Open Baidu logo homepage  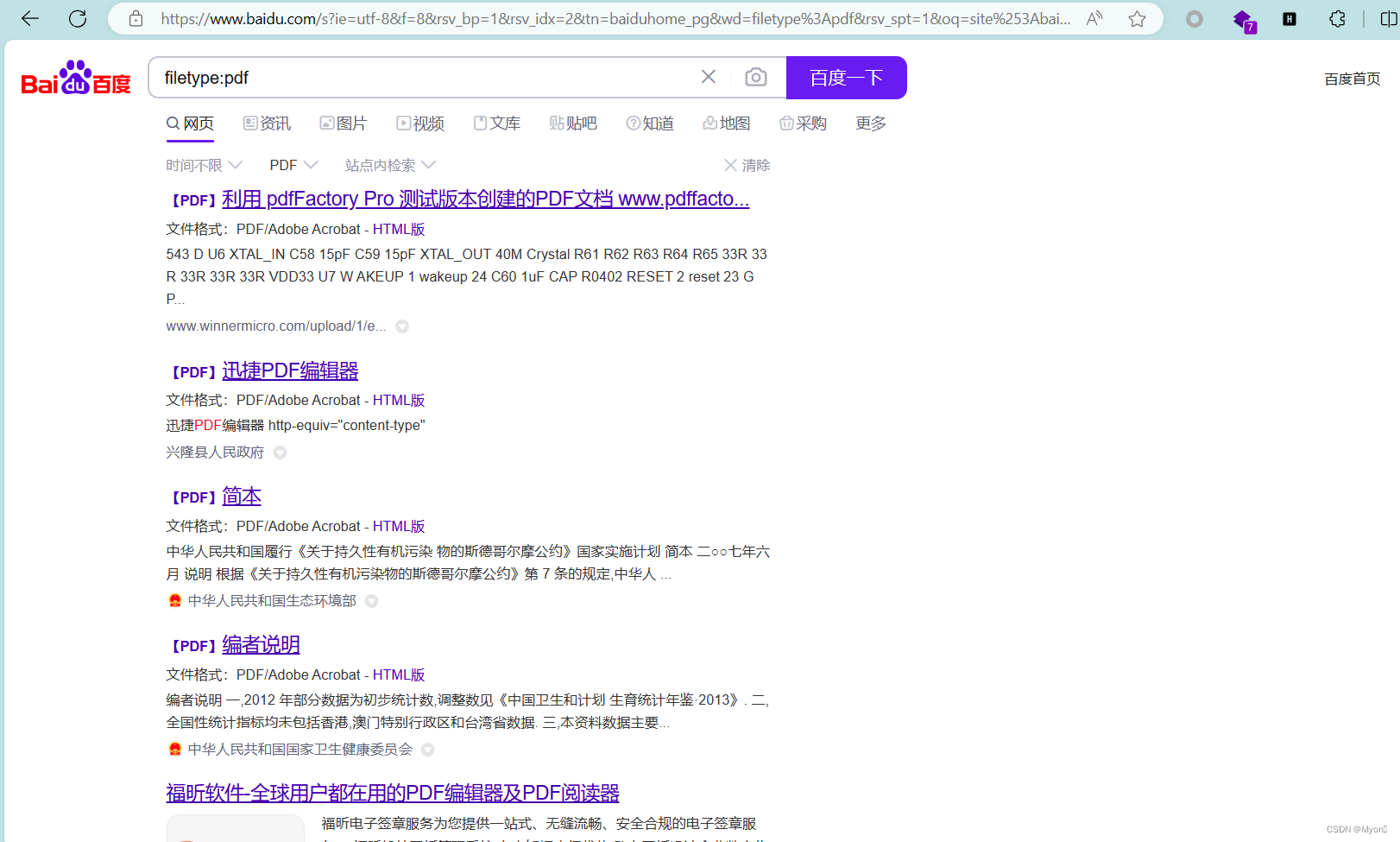[x=76, y=78]
